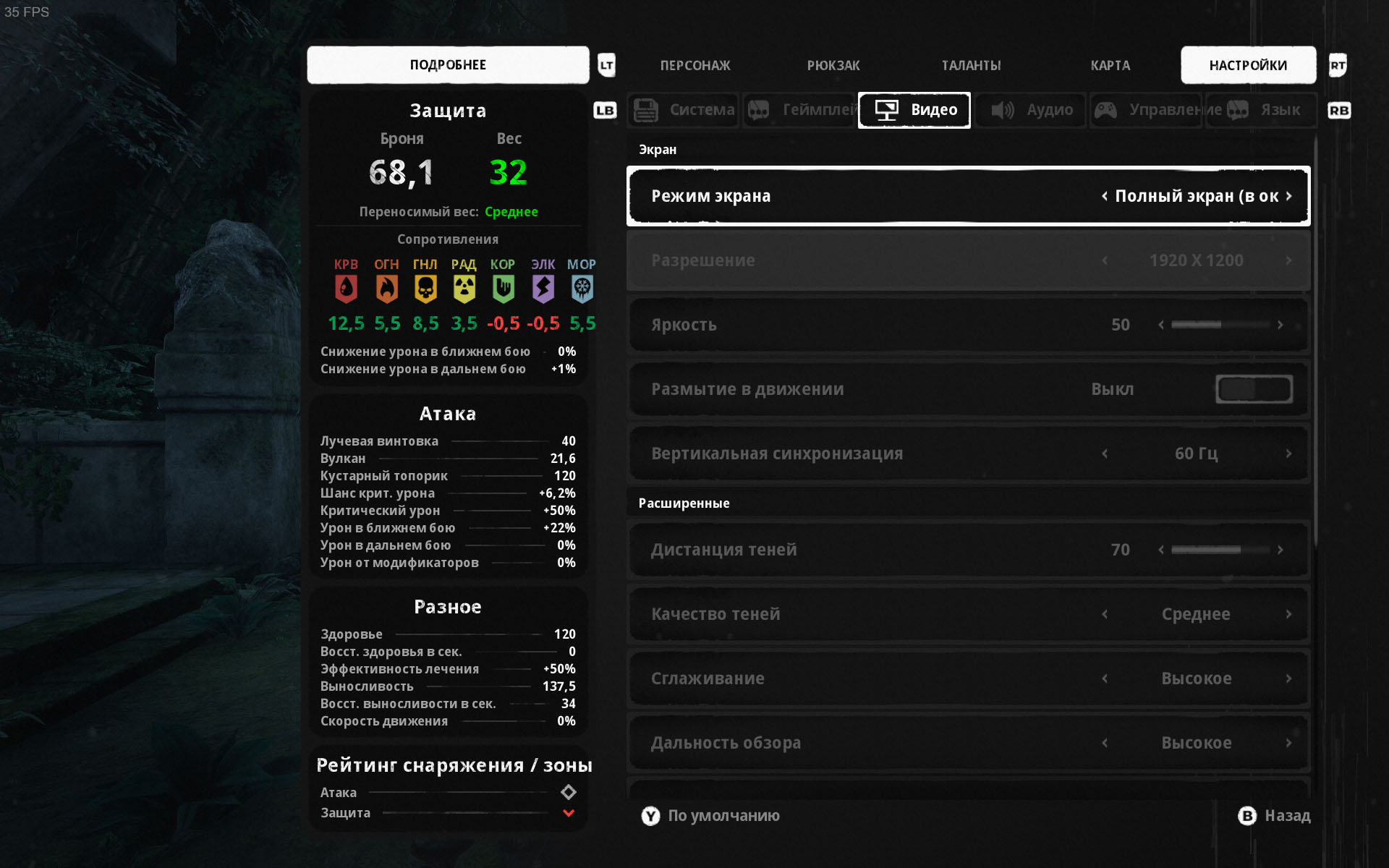Viewport: 1389px width, 868px height.
Task: Expand the Защита rating red chevron
Action: point(569,813)
